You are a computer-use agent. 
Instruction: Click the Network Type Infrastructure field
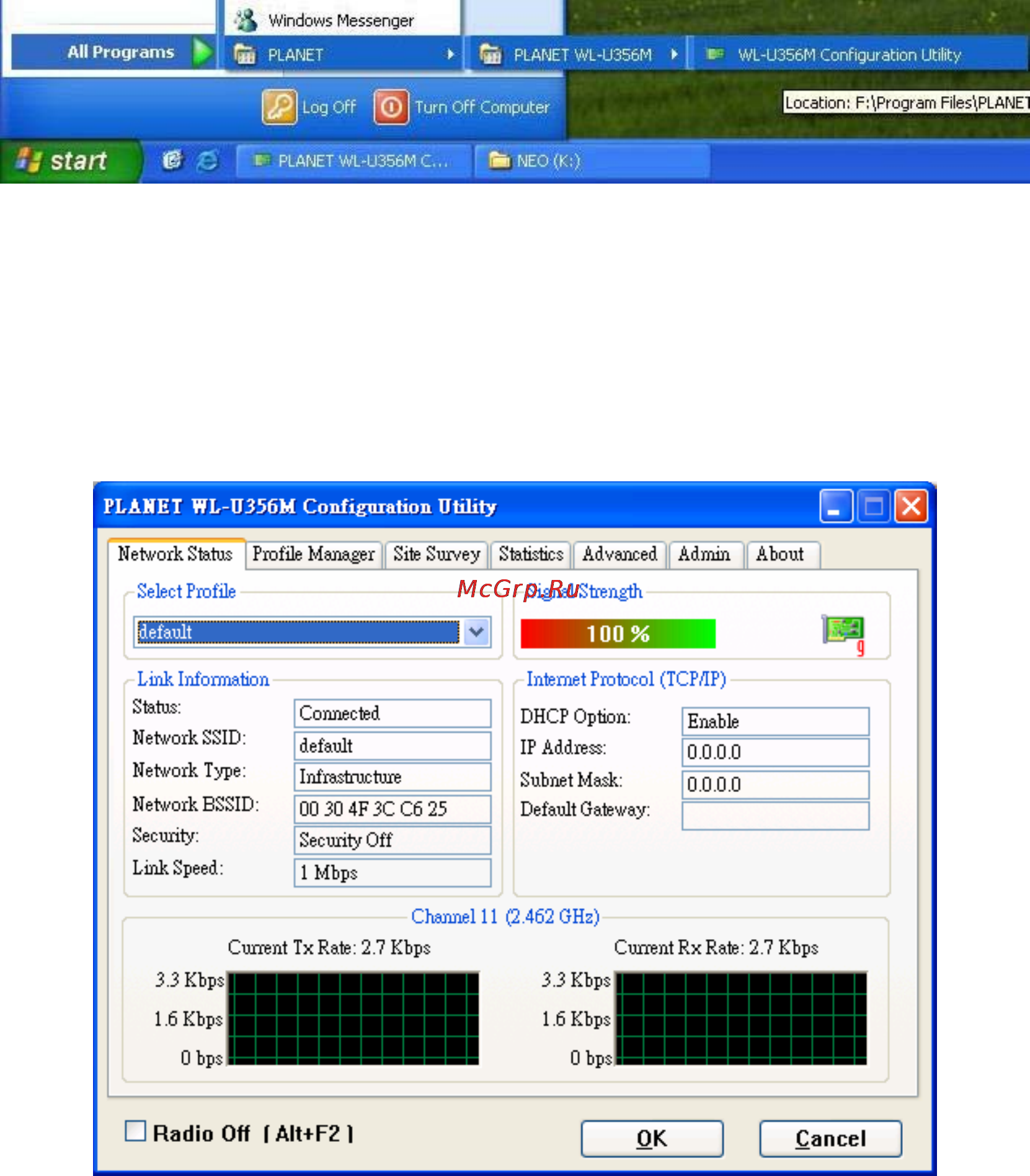click(x=393, y=777)
